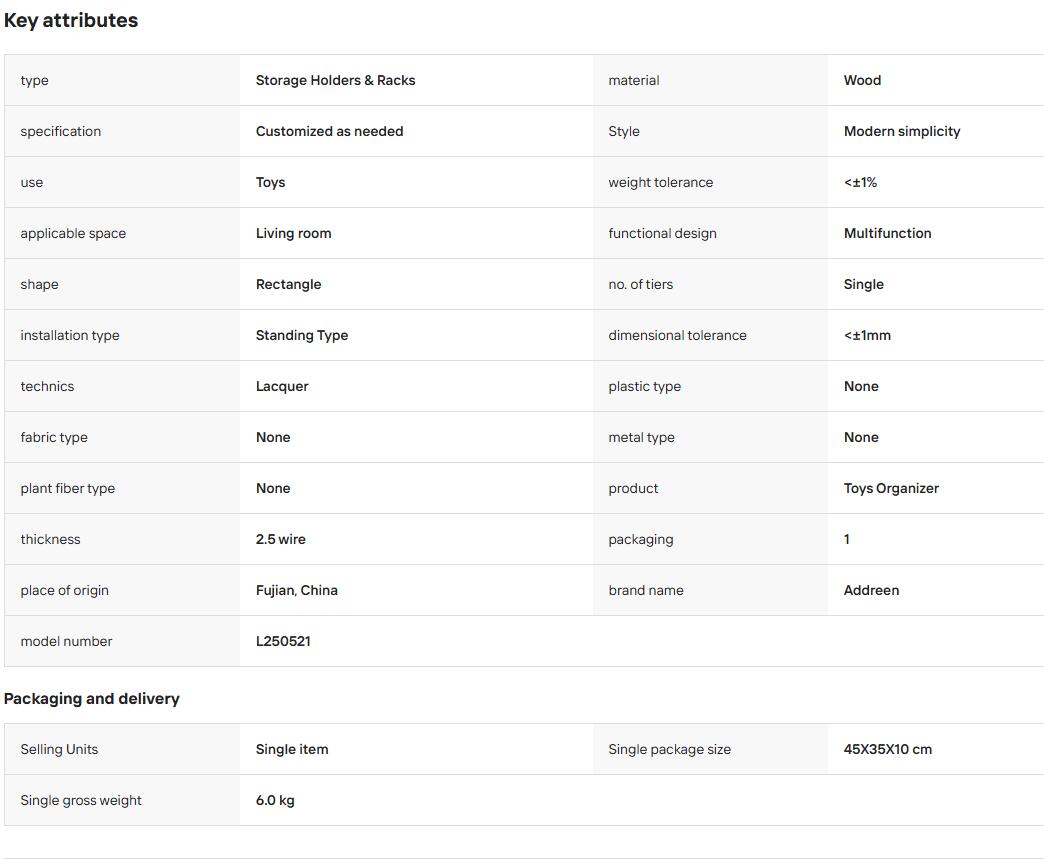The width and height of the screenshot is (1044, 860).
Task: Select the Customized as needed specification
Action: (x=330, y=131)
